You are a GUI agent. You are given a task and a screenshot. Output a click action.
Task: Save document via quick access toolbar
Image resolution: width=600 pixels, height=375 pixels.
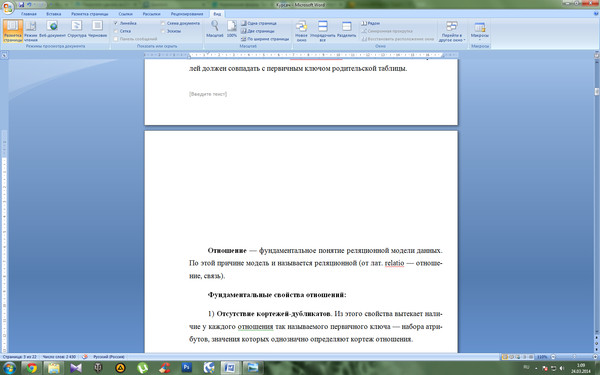pos(21,5)
